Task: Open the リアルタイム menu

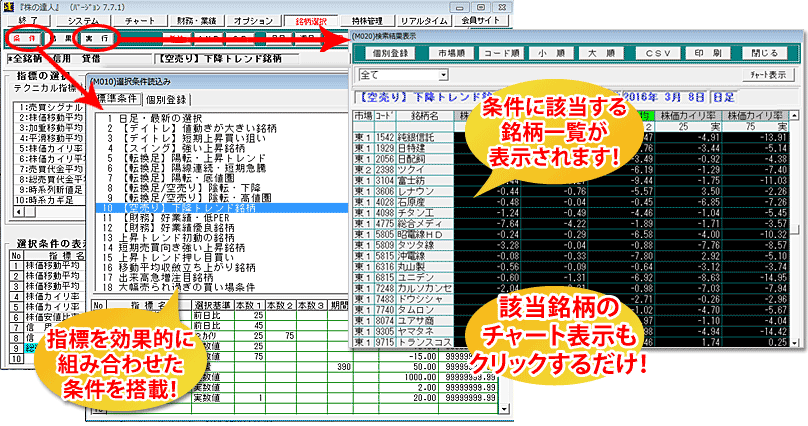Action: pos(424,21)
